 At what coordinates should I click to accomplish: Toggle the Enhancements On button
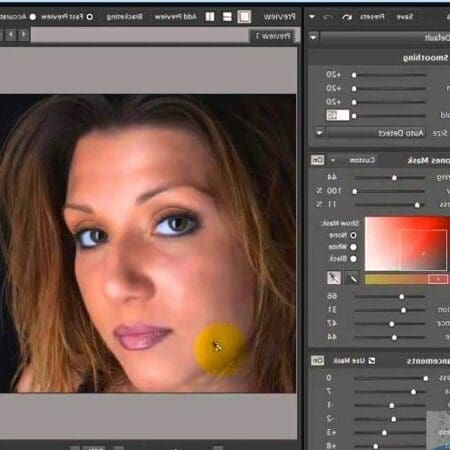[x=317, y=361]
